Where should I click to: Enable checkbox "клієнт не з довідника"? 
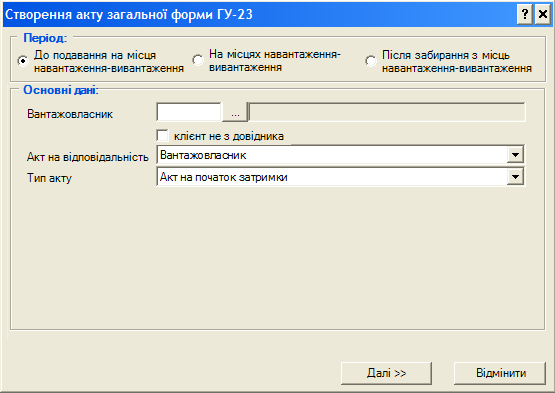[x=162, y=136]
